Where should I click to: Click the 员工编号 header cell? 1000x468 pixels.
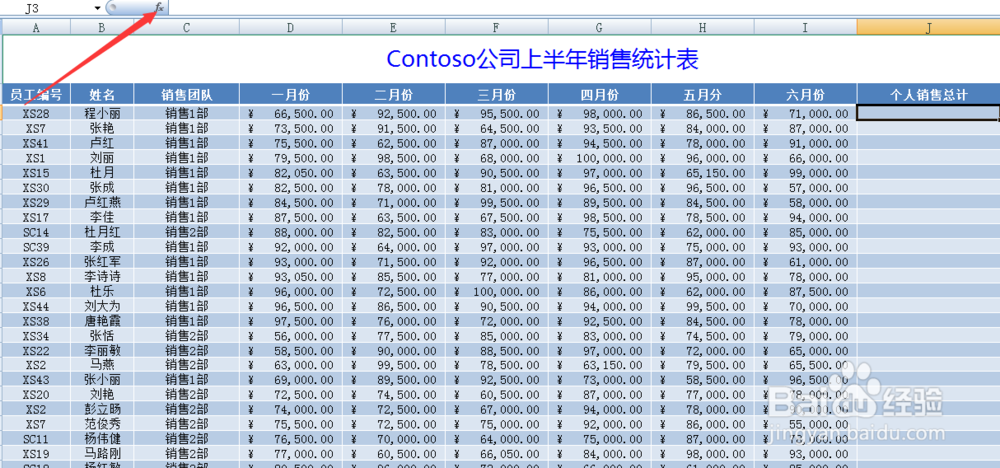tap(36, 94)
